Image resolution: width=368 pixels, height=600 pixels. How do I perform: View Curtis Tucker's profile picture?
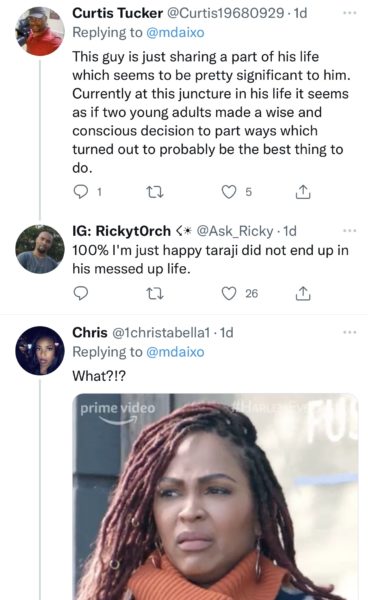(x=40, y=31)
